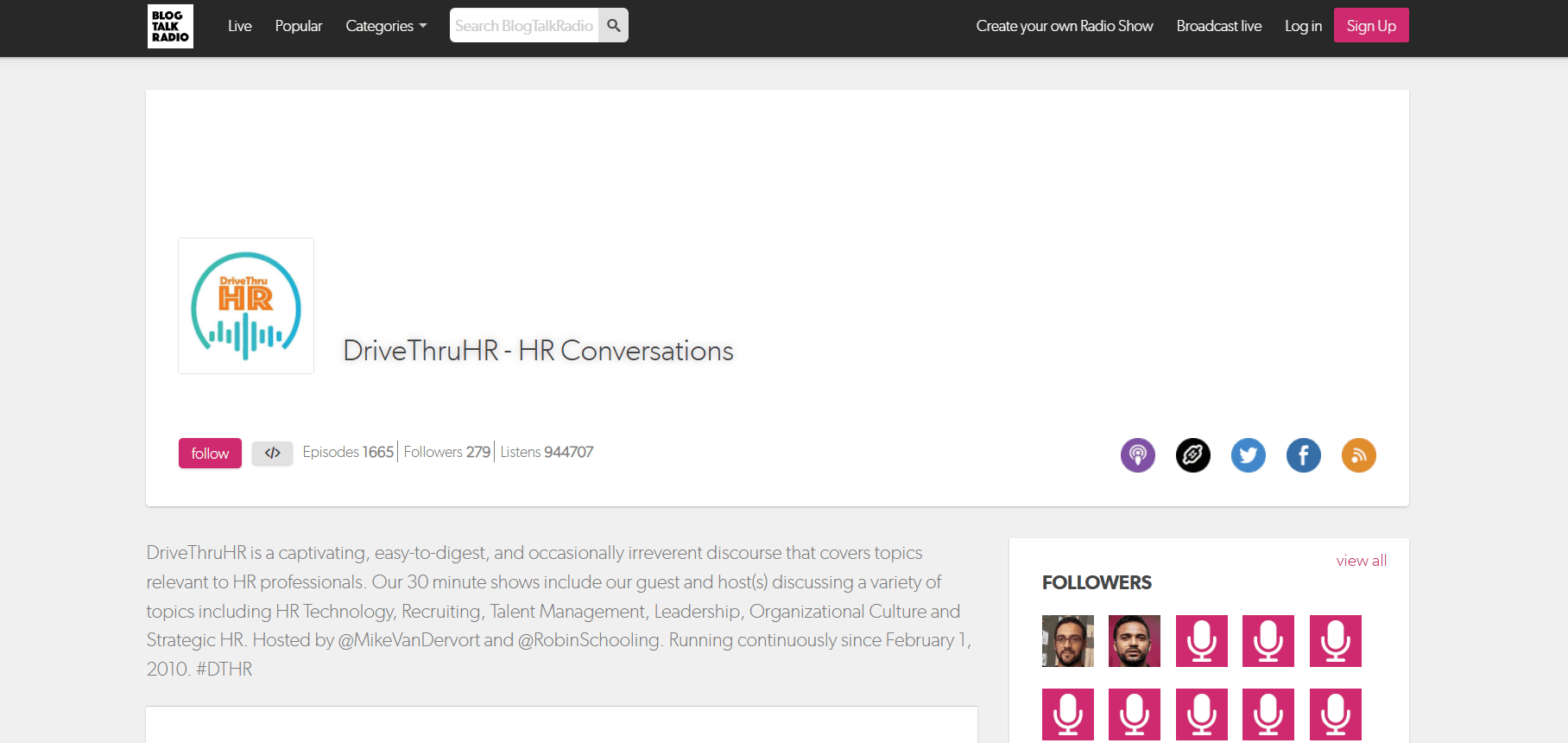Viewport: 1568px width, 743px height.
Task: Open the show's Twitter icon
Action: [1248, 455]
